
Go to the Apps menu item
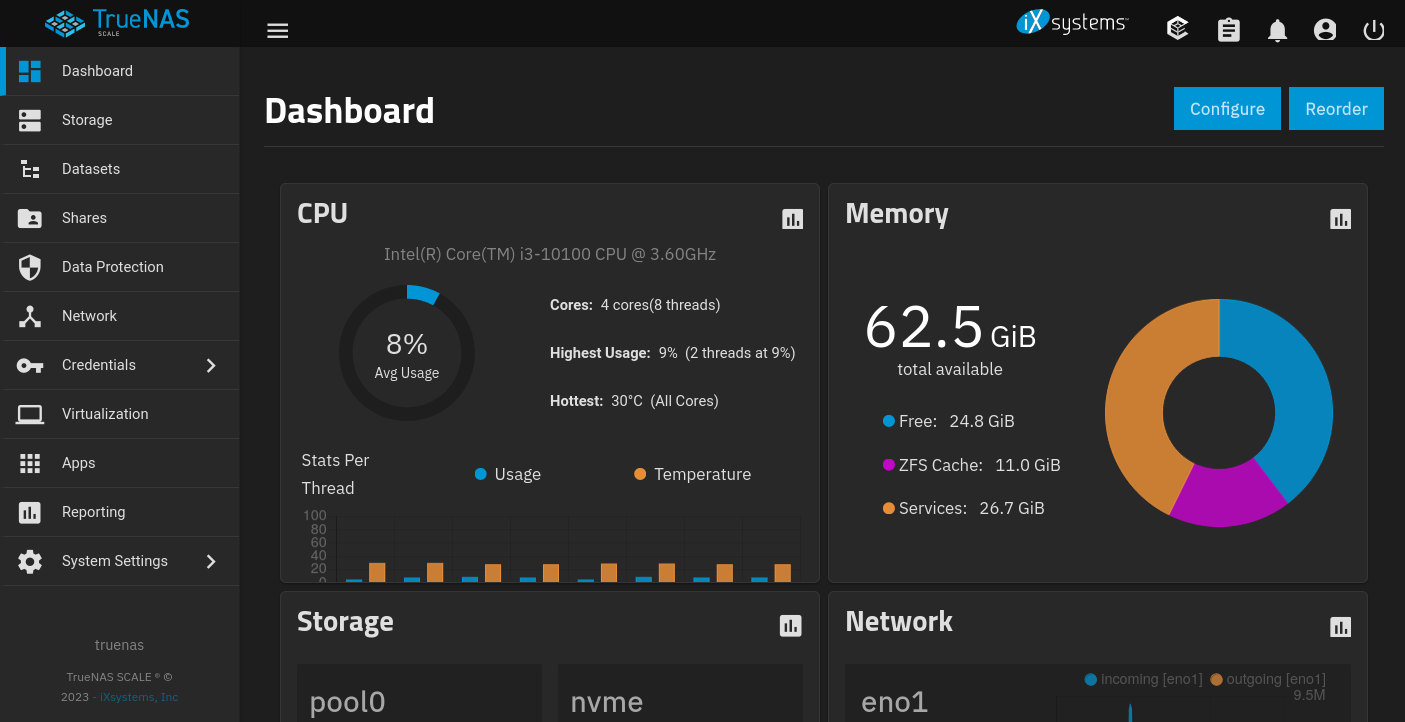click(120, 463)
